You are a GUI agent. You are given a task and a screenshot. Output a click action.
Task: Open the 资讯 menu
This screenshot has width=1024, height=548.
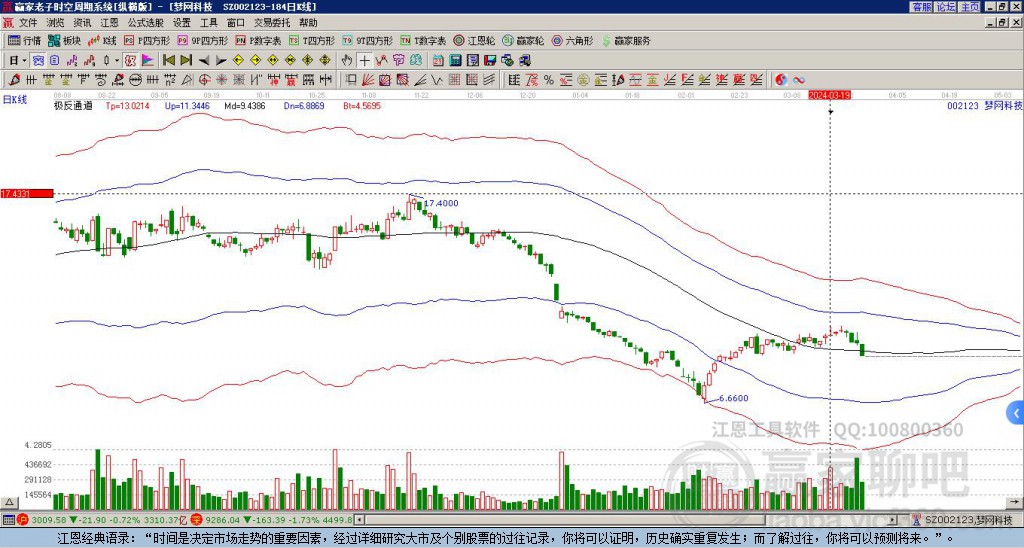(82, 23)
